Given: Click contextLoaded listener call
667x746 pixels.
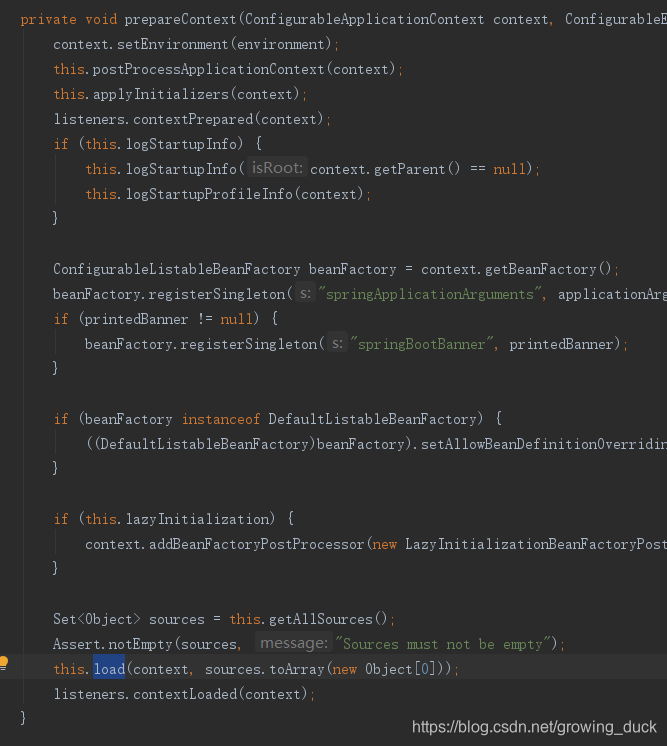Looking at the screenshot, I should pos(185,694).
